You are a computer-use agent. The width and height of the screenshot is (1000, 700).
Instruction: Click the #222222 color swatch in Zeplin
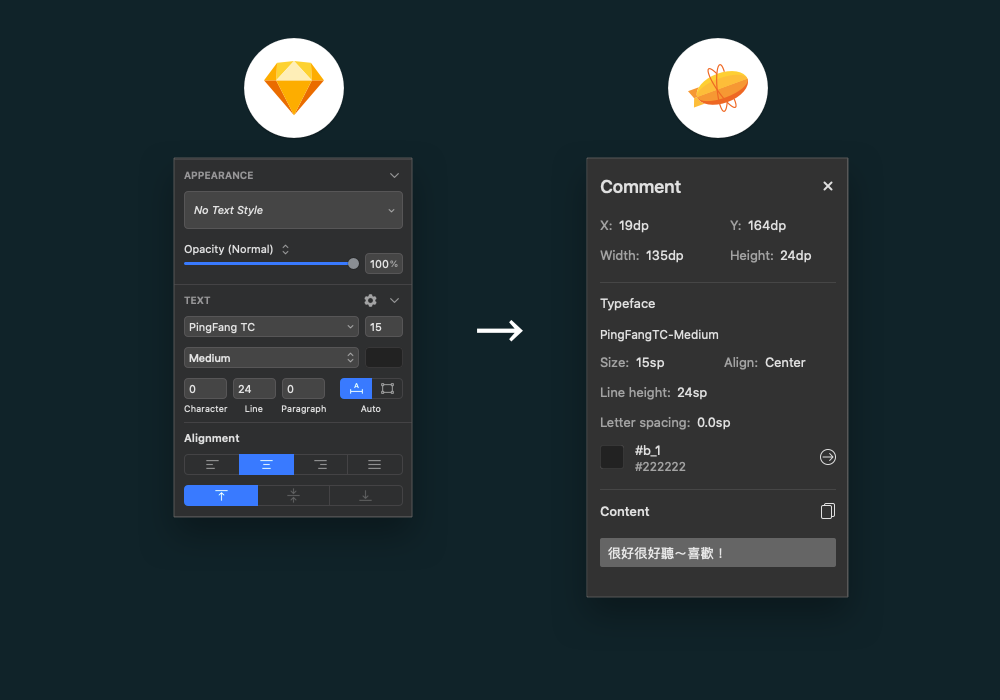pyautogui.click(x=612, y=457)
